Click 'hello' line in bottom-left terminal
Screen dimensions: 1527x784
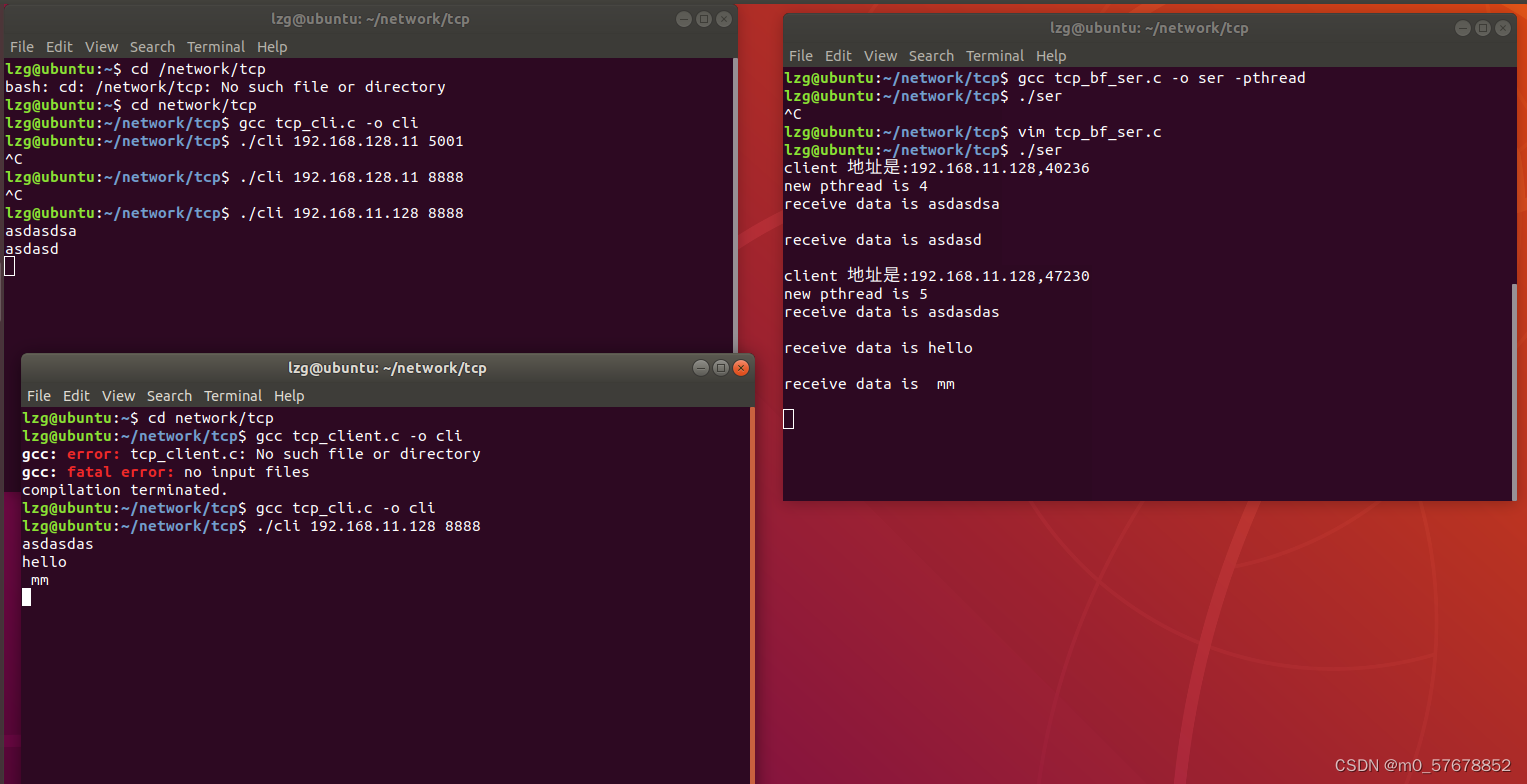click(x=44, y=562)
